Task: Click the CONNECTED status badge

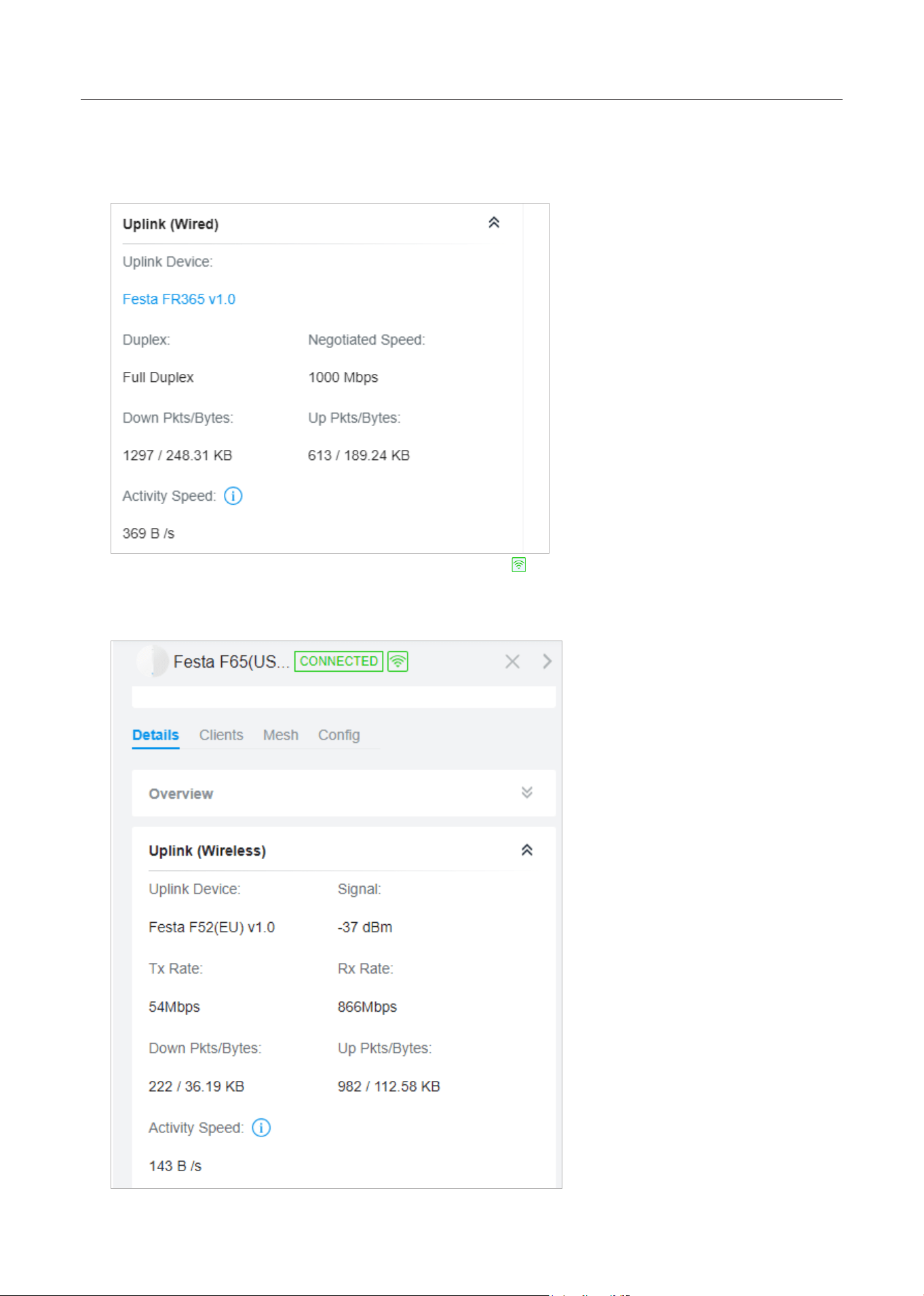Action: coord(339,662)
